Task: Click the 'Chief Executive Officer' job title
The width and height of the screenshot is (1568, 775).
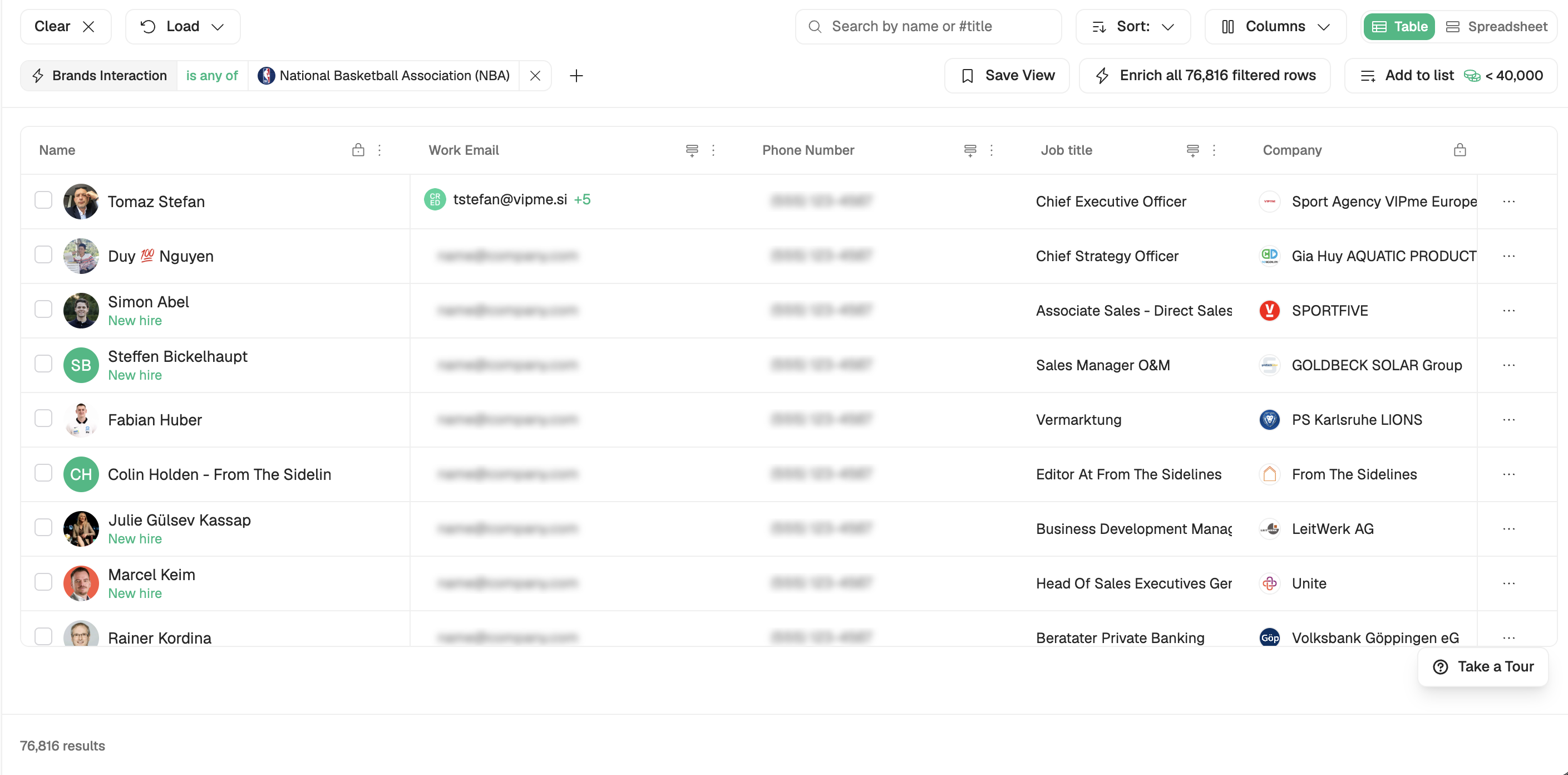Action: pos(1111,202)
